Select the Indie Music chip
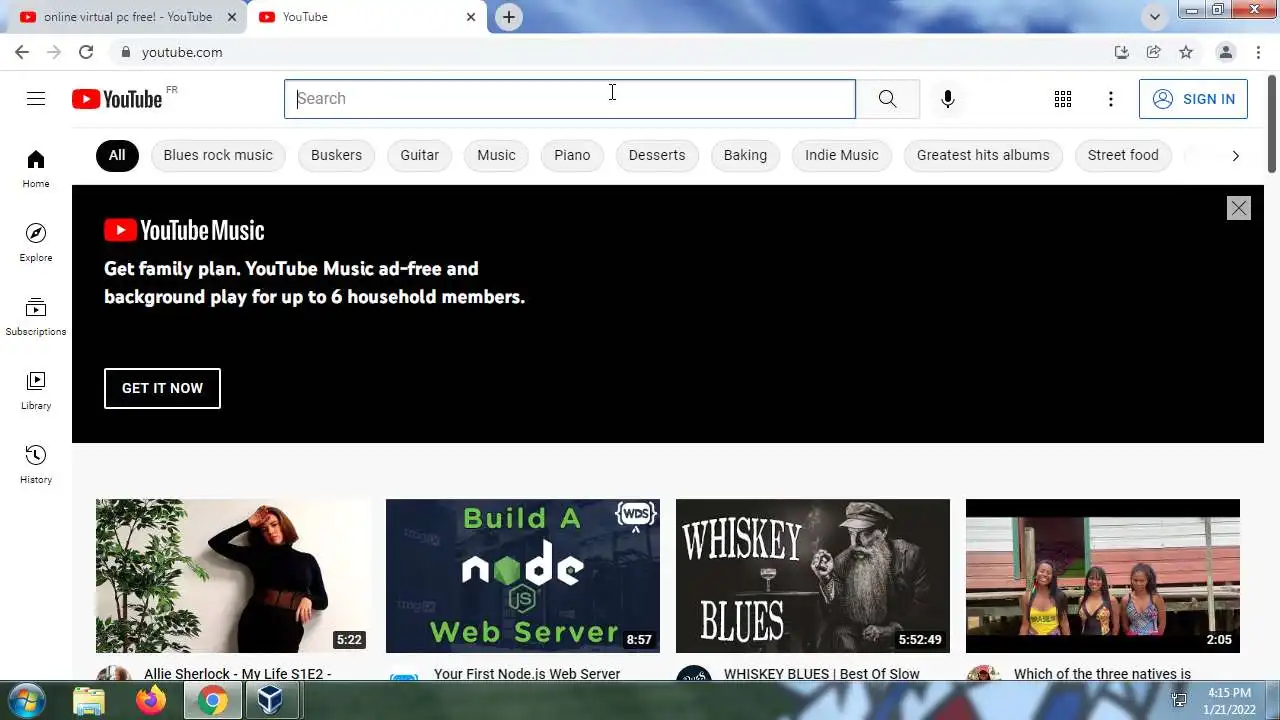This screenshot has height=720, width=1280. tap(842, 155)
